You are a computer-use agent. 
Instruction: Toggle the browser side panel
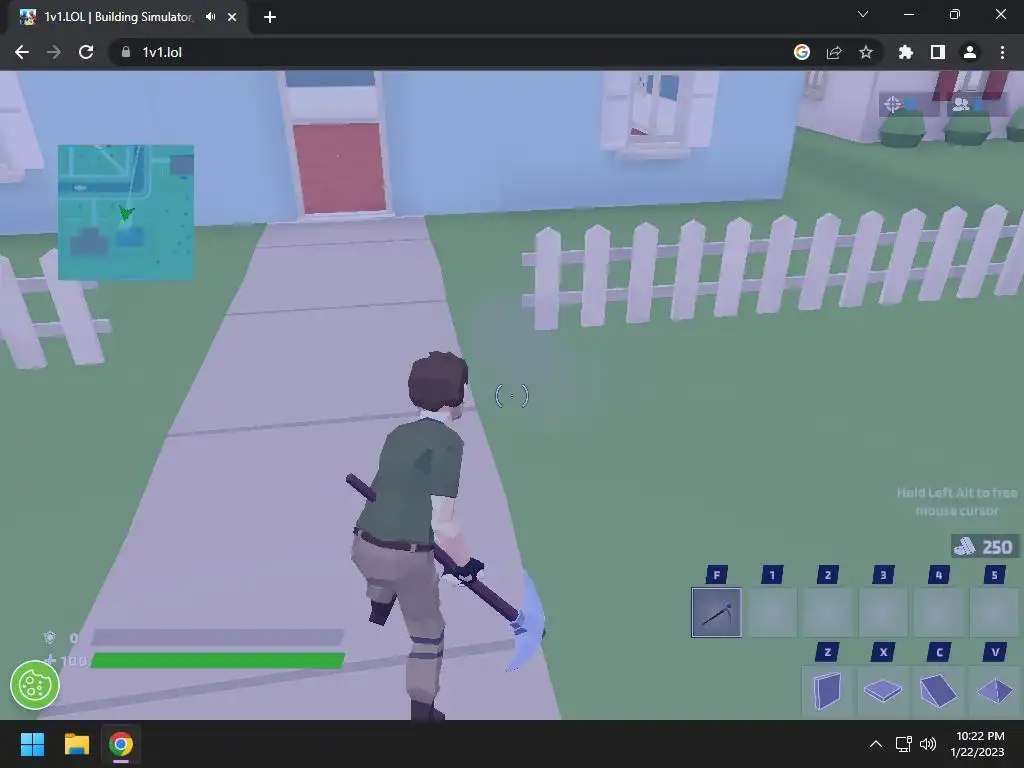[x=938, y=52]
